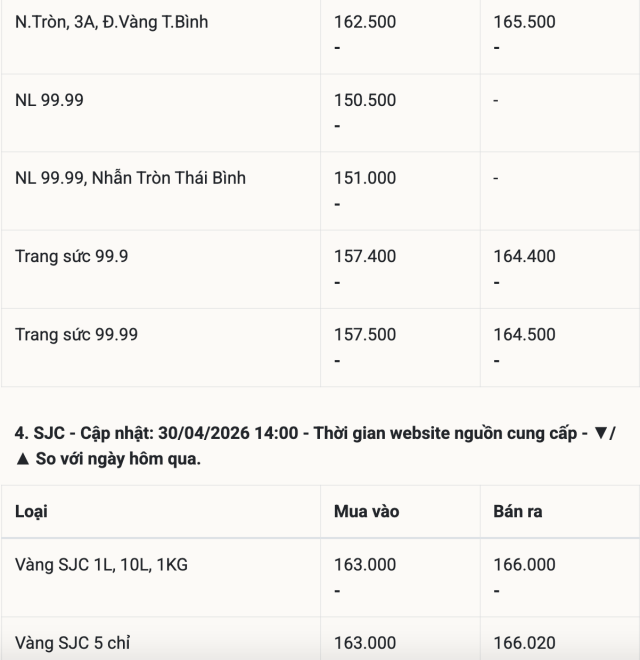Click the Mua vào column header
The image size is (640, 660).
pyautogui.click(x=366, y=511)
